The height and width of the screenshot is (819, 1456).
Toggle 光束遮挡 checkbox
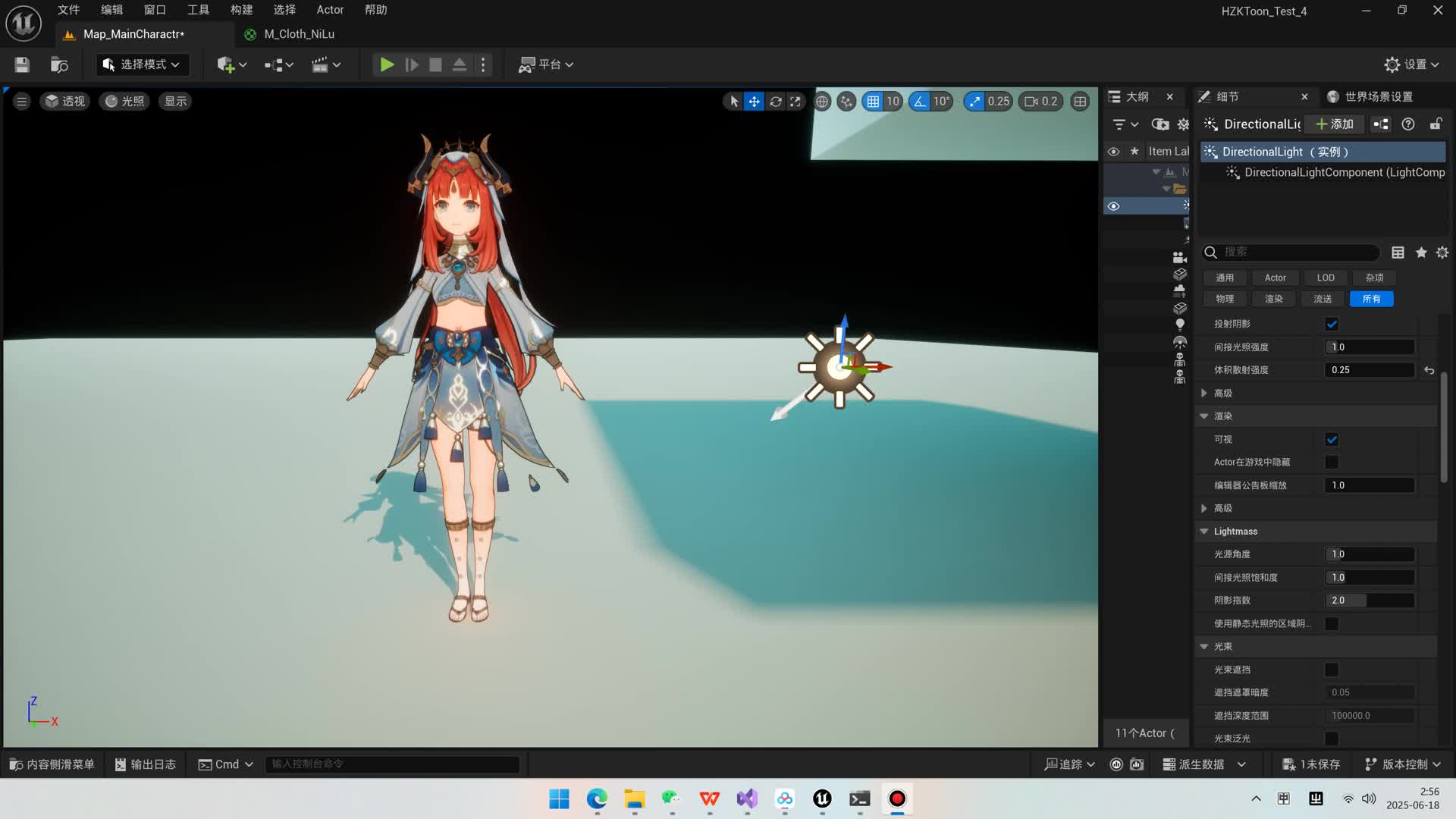[x=1332, y=670]
